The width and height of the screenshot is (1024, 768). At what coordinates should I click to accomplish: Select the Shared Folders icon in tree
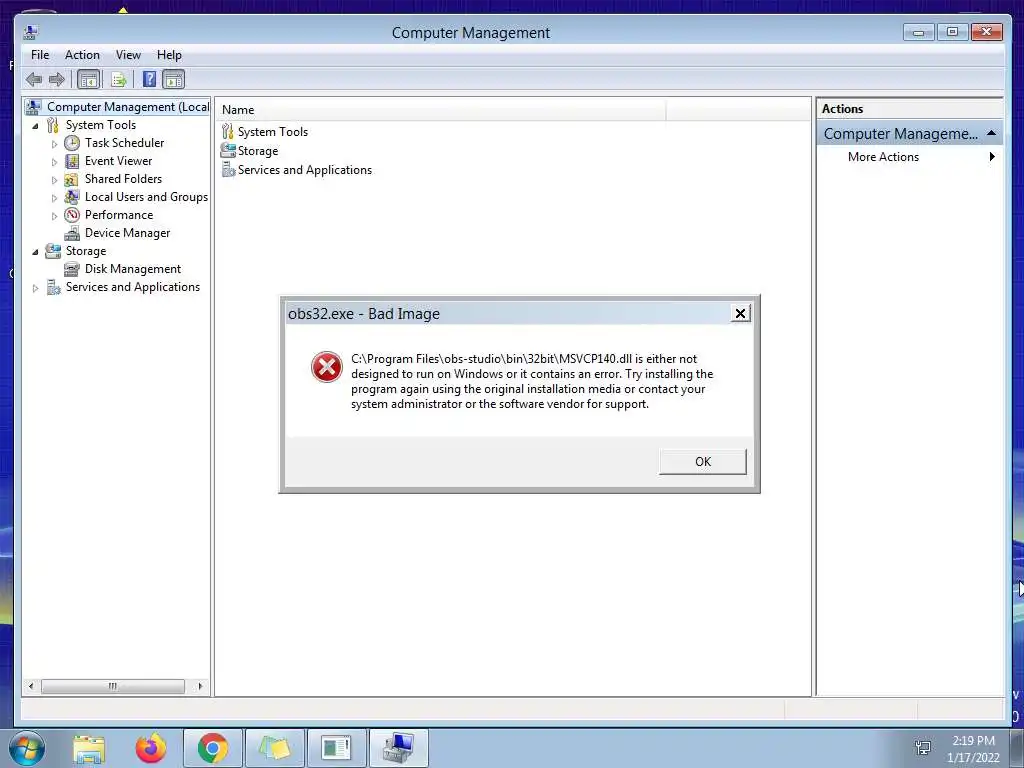coord(72,179)
